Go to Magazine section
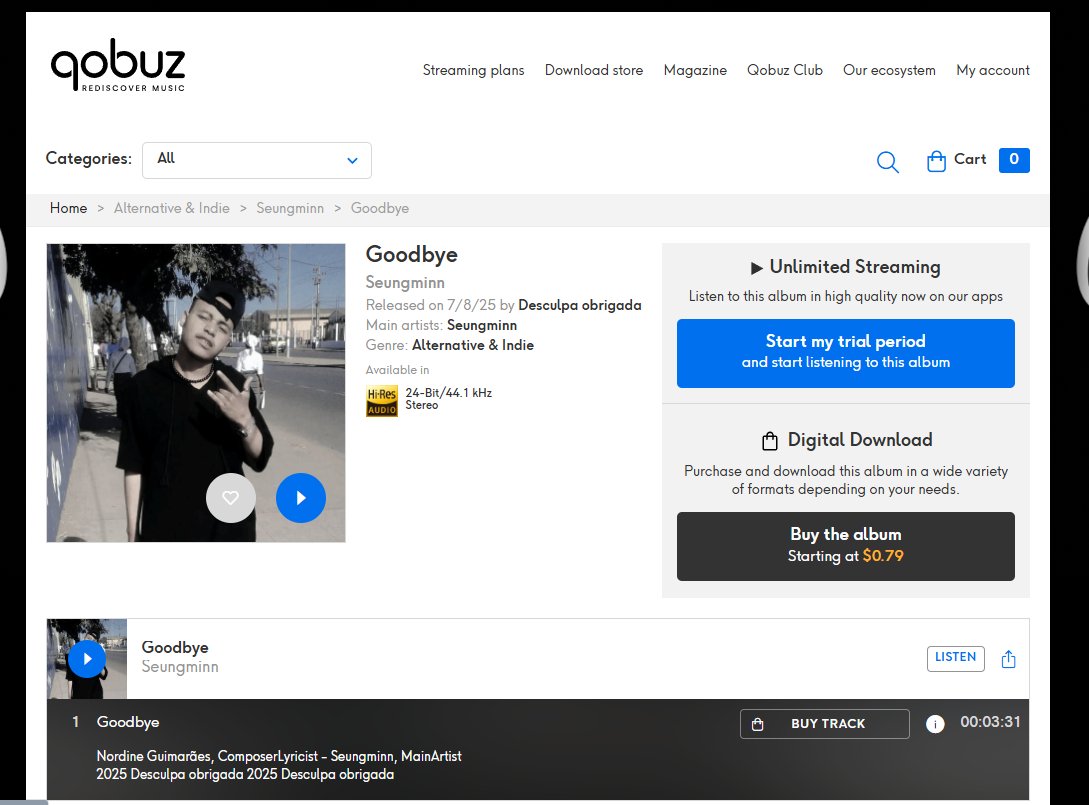1089x805 pixels. pyautogui.click(x=695, y=70)
